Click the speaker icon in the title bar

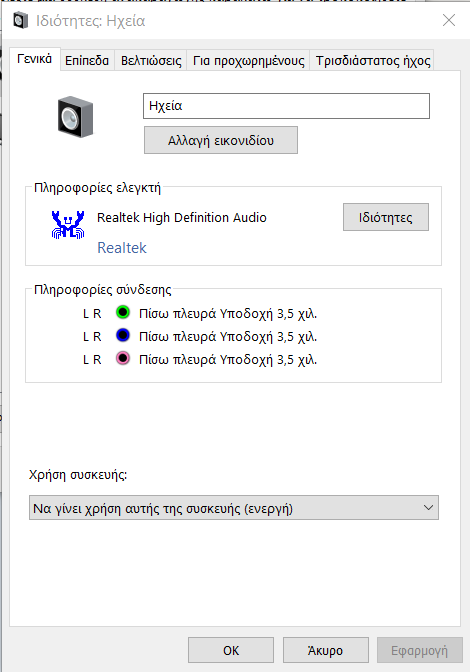tap(20, 21)
